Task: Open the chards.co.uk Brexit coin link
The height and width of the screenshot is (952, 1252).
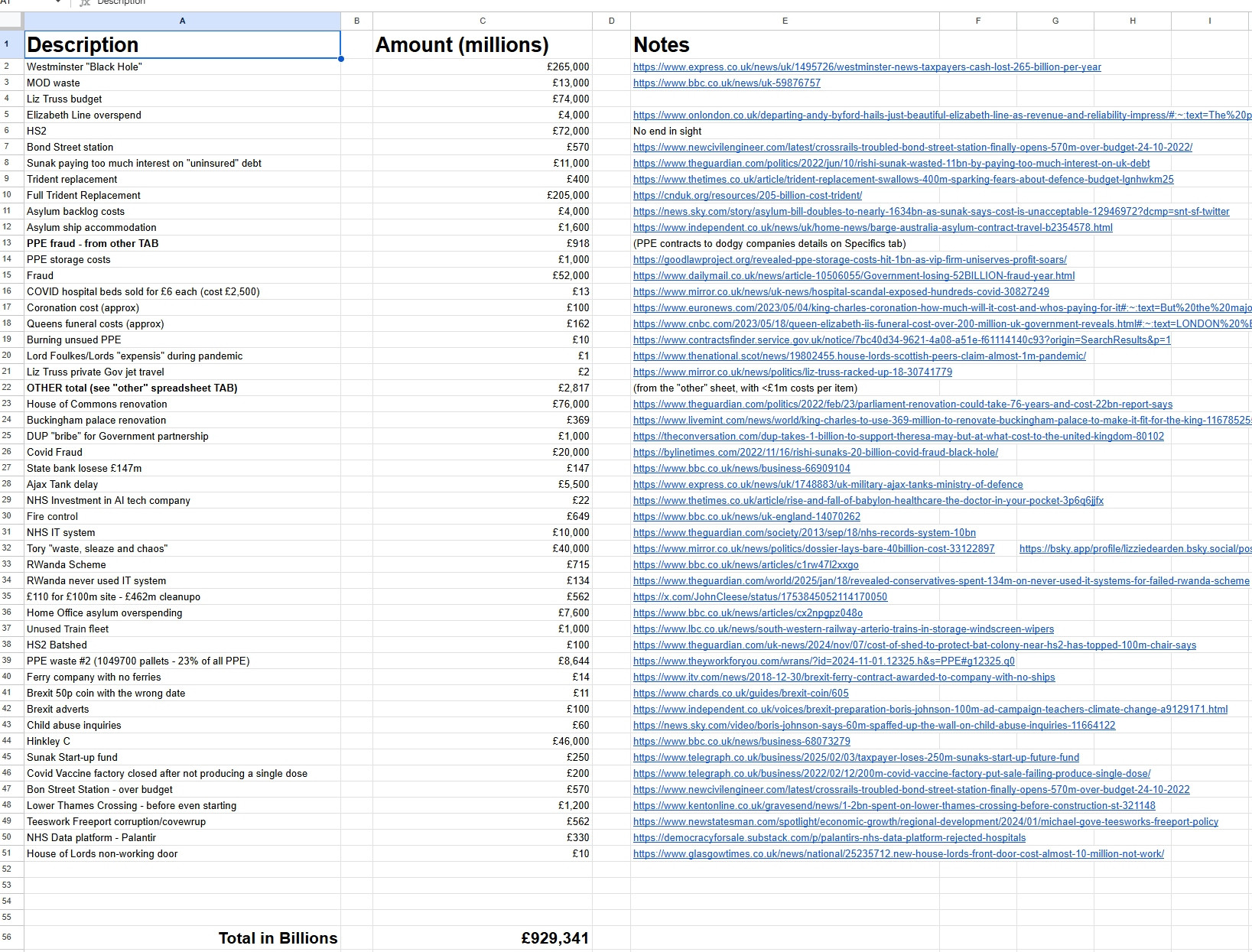Action: pos(741,694)
